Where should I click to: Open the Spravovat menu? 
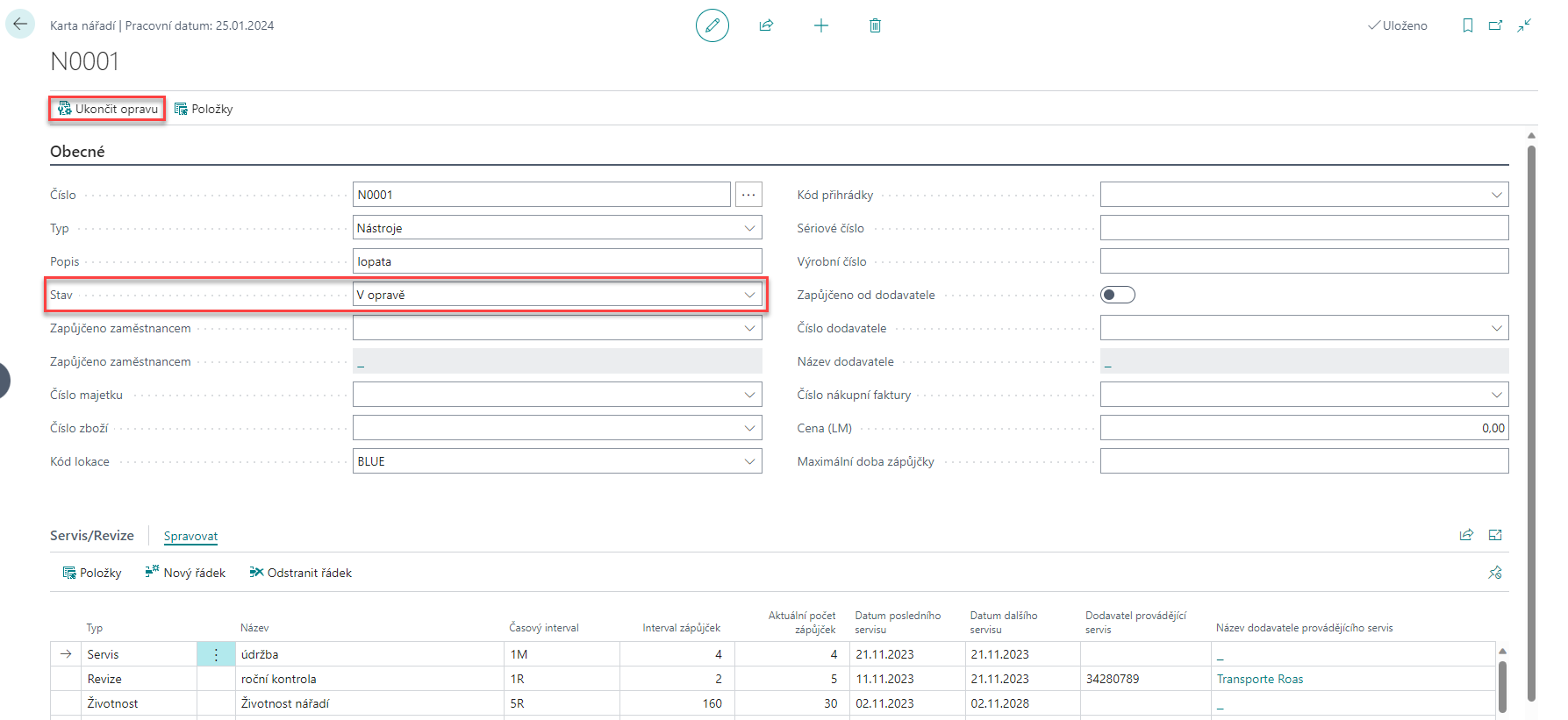point(190,536)
